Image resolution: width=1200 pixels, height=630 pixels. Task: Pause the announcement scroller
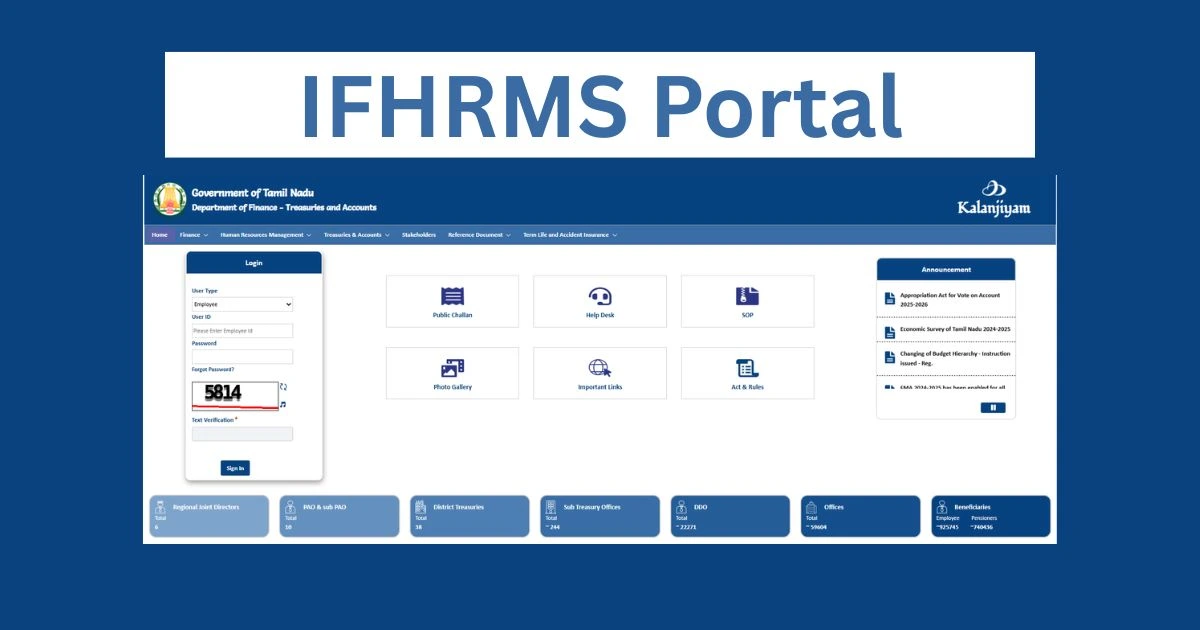[993, 408]
